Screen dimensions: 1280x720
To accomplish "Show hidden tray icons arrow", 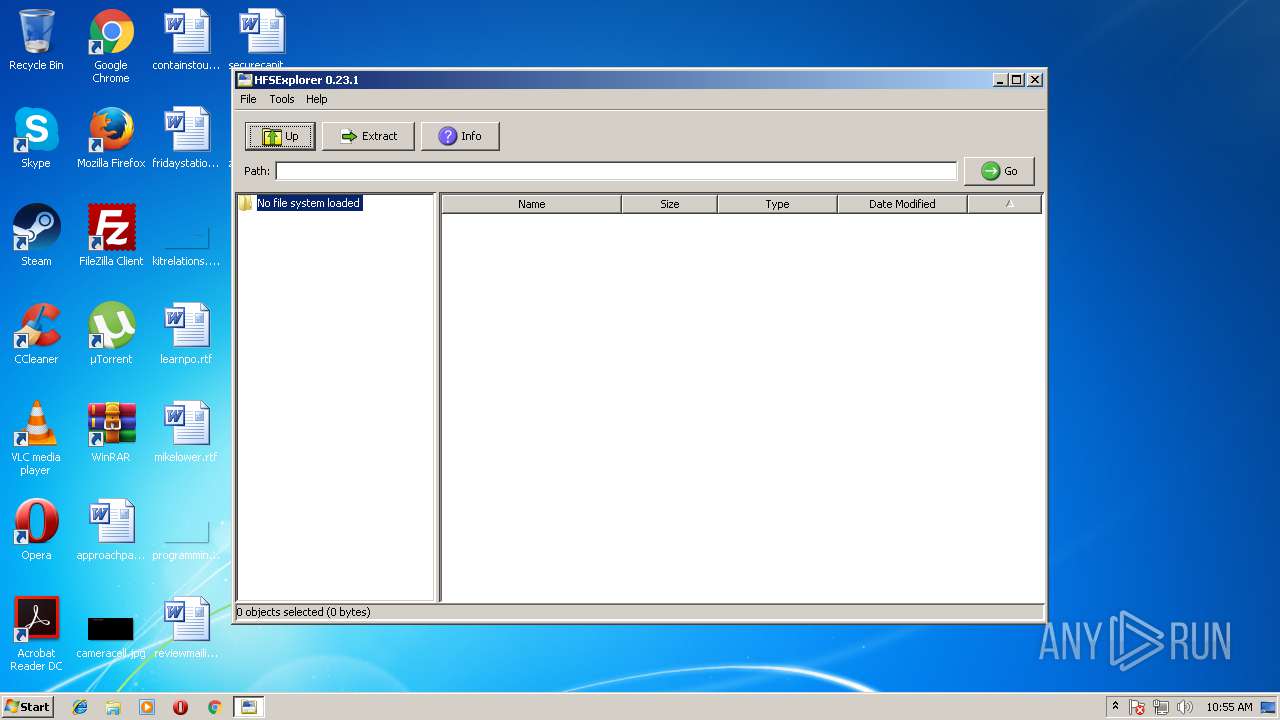I will [x=1115, y=706].
